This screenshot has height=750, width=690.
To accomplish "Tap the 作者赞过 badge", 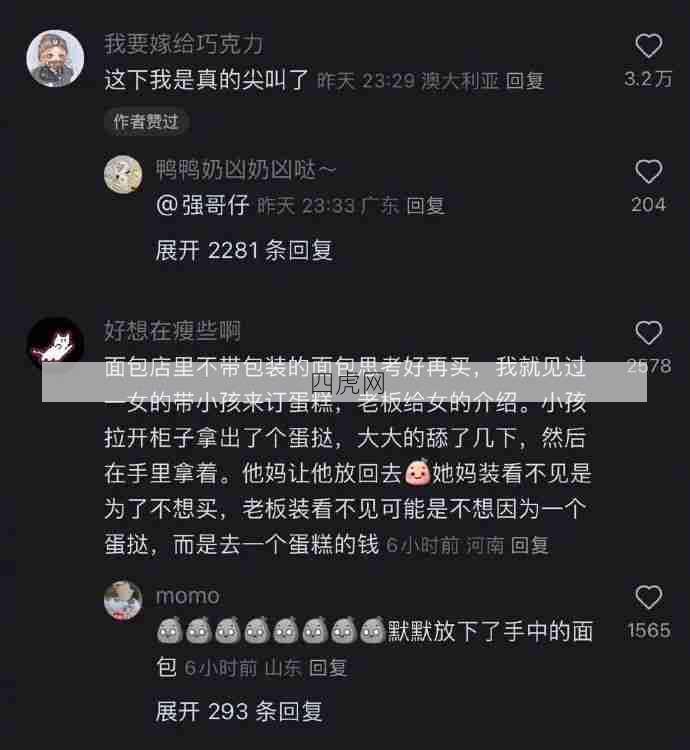I will tap(146, 122).
